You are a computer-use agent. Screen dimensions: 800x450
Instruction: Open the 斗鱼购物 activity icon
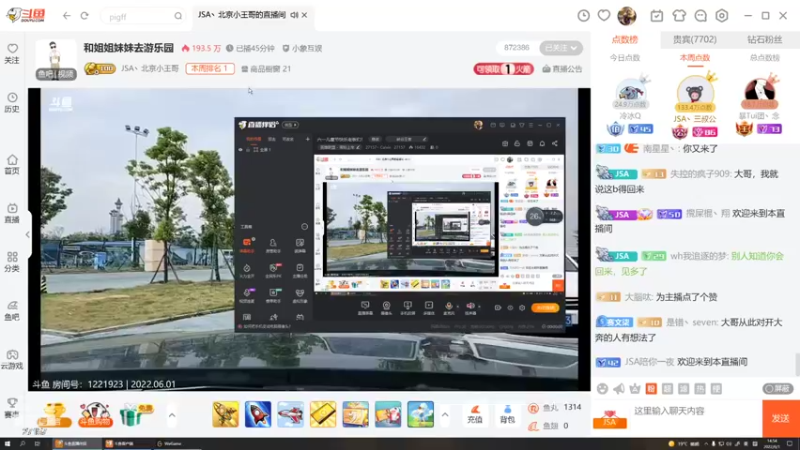pyautogui.click(x=95, y=414)
